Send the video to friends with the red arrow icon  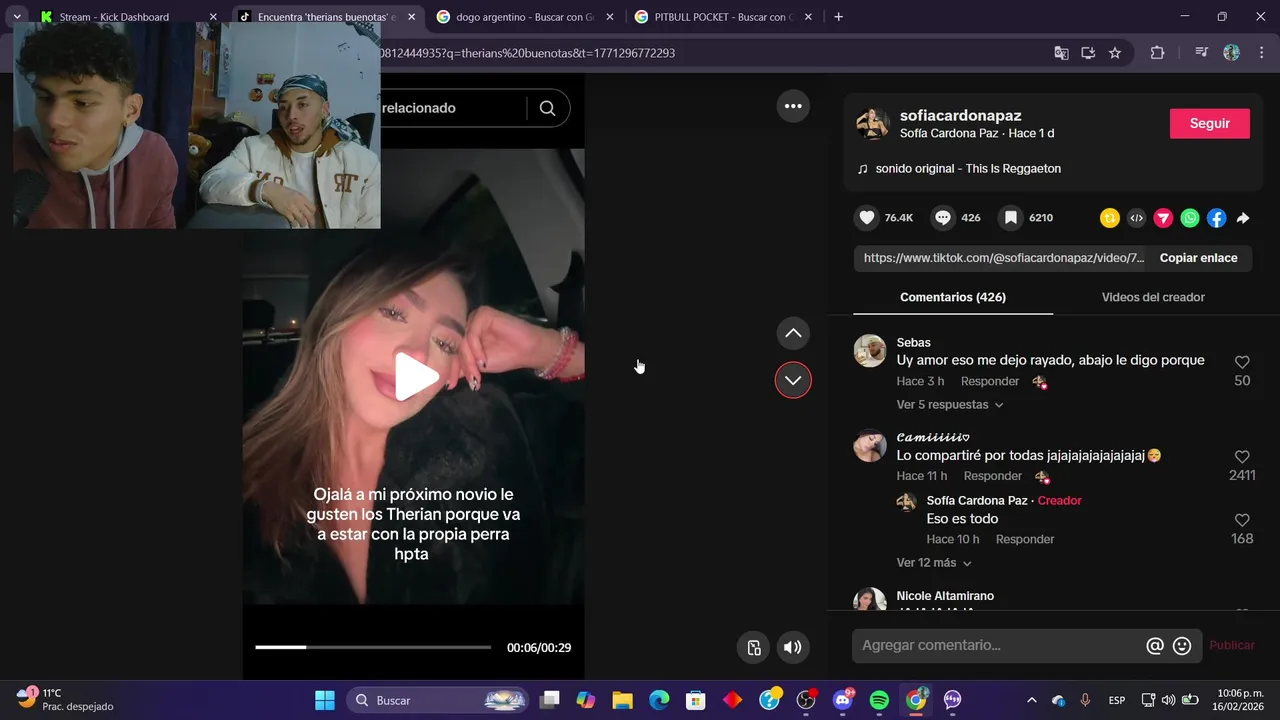pos(1163,218)
